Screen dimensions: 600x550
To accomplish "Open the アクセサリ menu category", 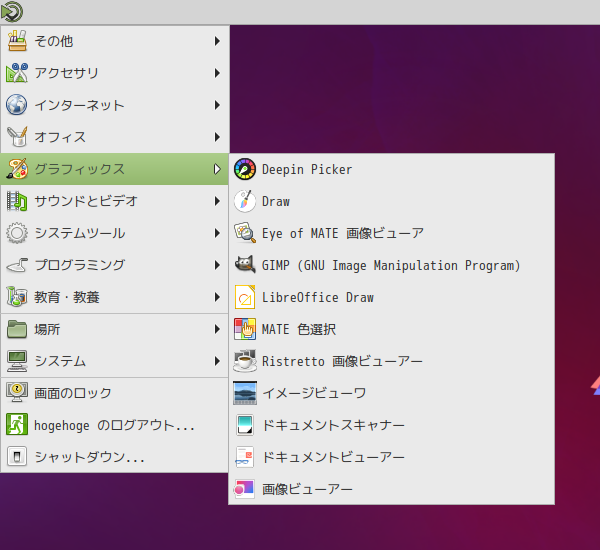I will pos(114,73).
